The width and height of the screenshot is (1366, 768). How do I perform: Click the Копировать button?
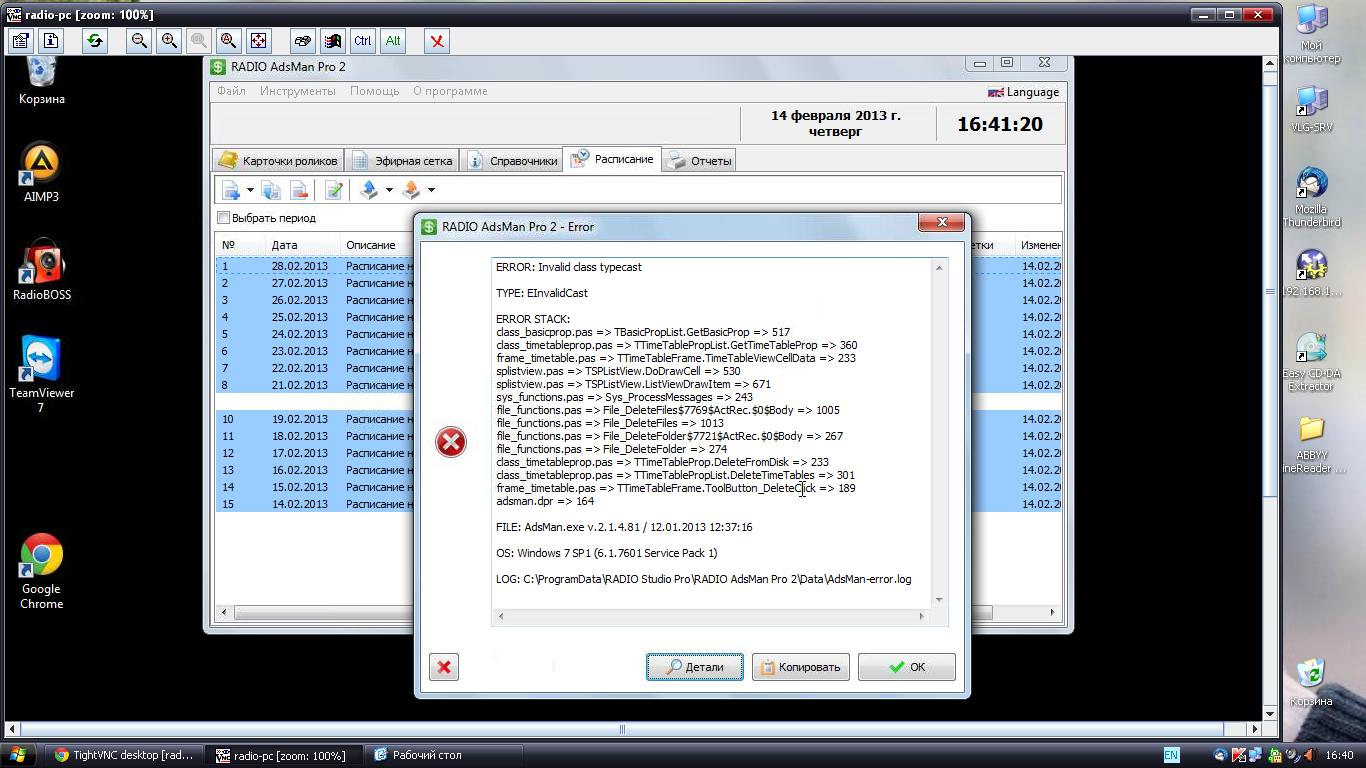click(x=800, y=667)
